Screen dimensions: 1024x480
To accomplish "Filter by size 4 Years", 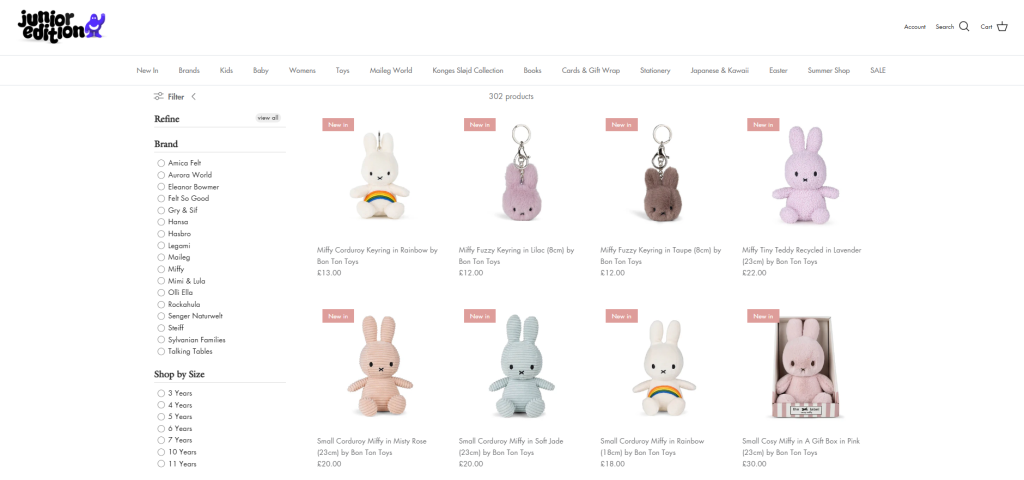I will click(x=174, y=405).
